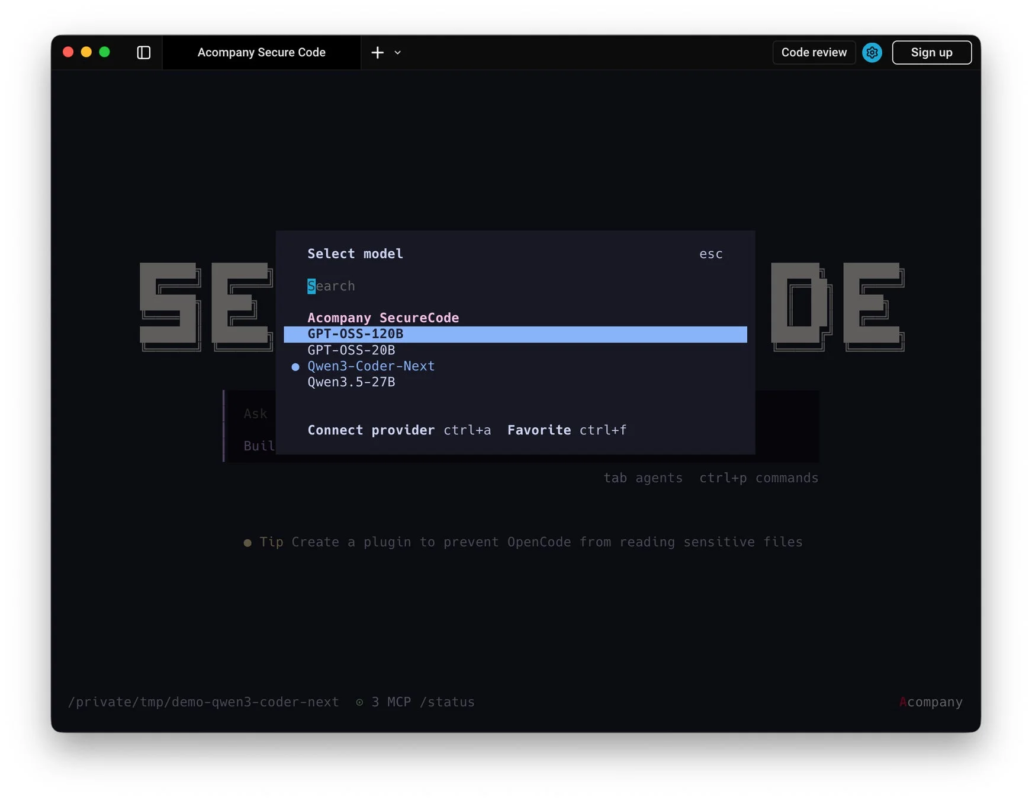Select the radio dot beside Qwen3-Coder-Next
Image resolution: width=1032 pixels, height=800 pixels.
tap(294, 366)
